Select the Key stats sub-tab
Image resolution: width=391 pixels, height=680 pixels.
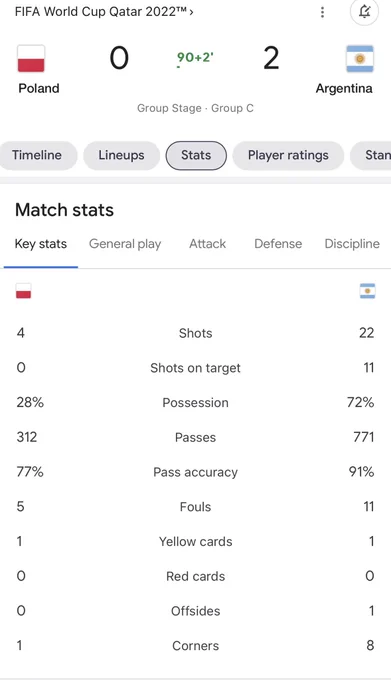coord(41,244)
